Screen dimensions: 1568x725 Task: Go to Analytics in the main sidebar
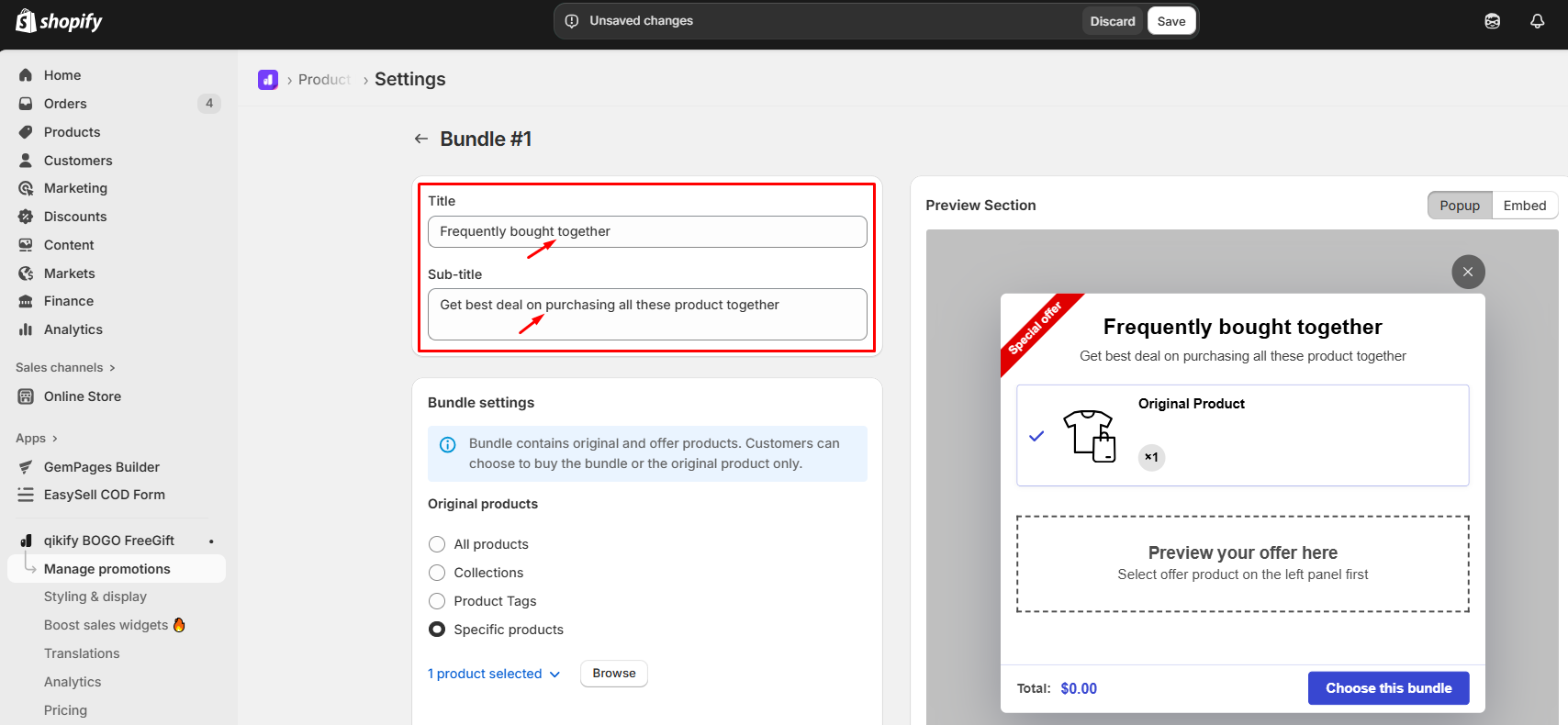click(73, 329)
